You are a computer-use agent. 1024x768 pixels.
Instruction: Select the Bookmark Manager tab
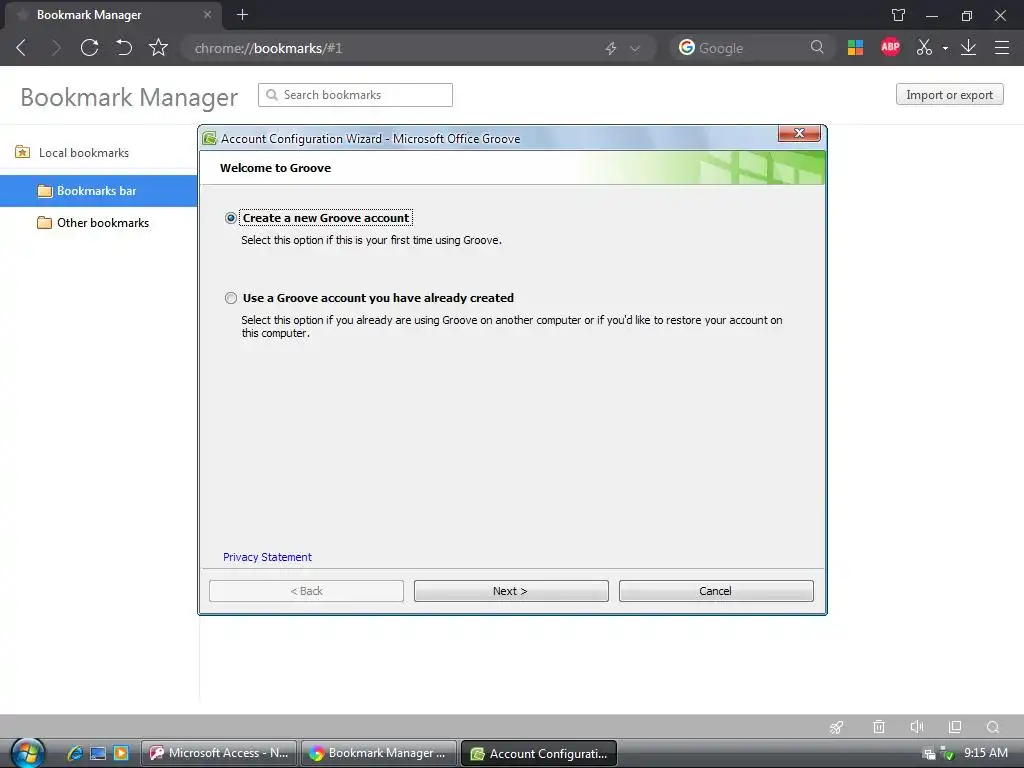point(111,15)
